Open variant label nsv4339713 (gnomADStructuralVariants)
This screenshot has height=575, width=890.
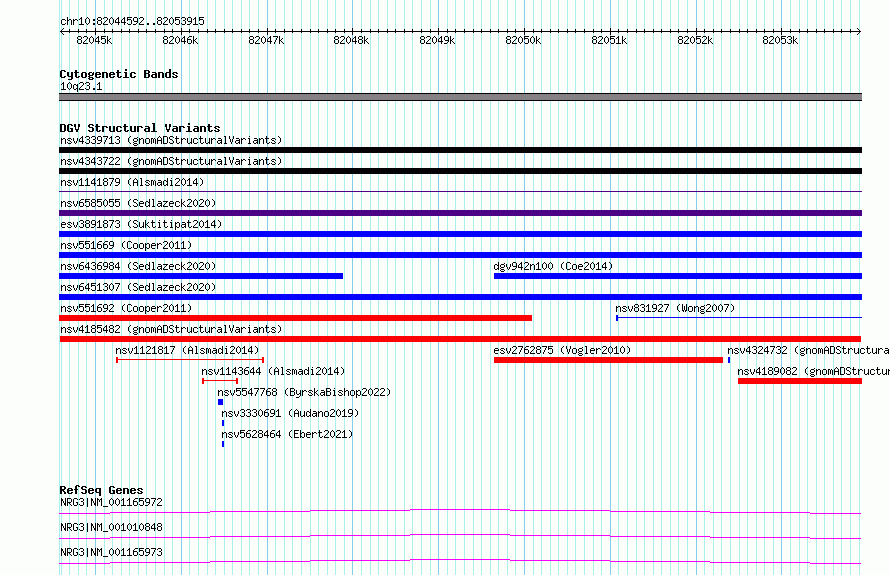(171, 140)
